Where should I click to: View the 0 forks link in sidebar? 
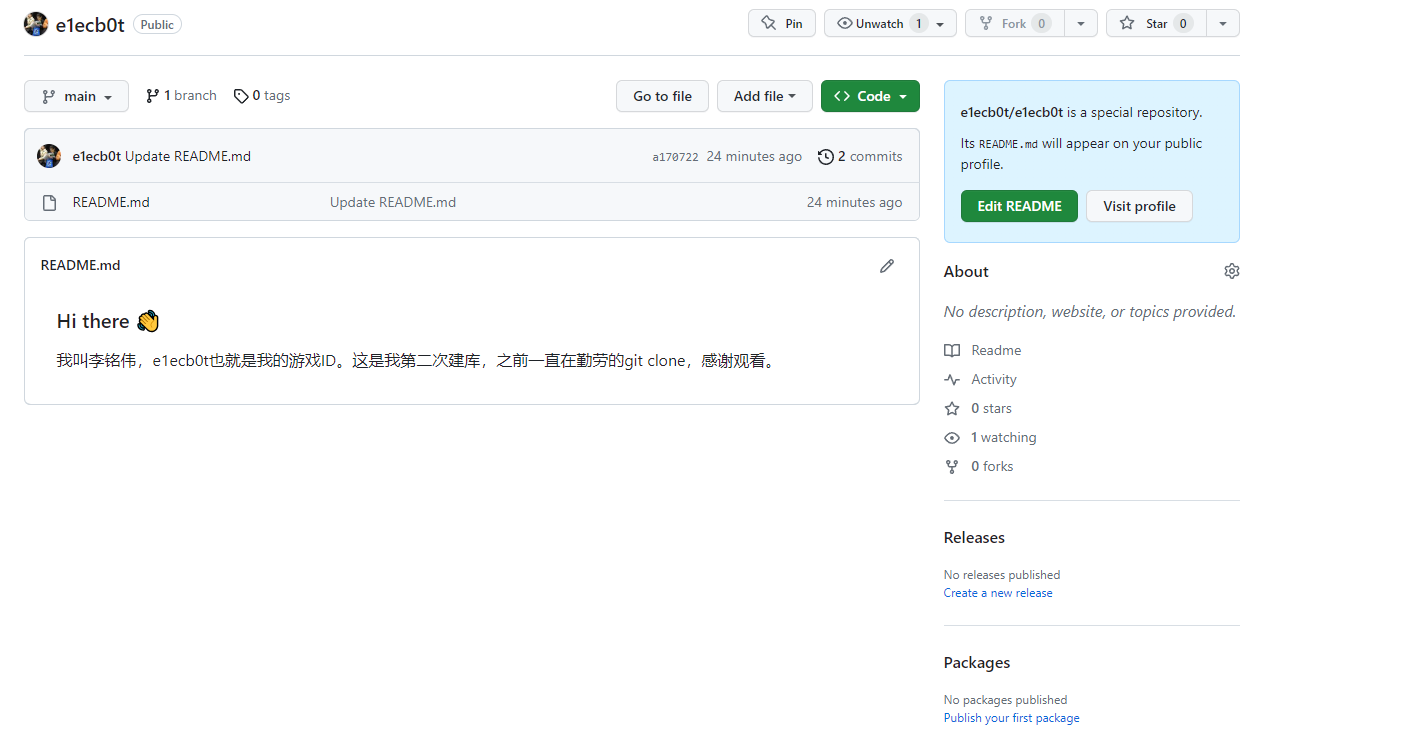click(979, 466)
